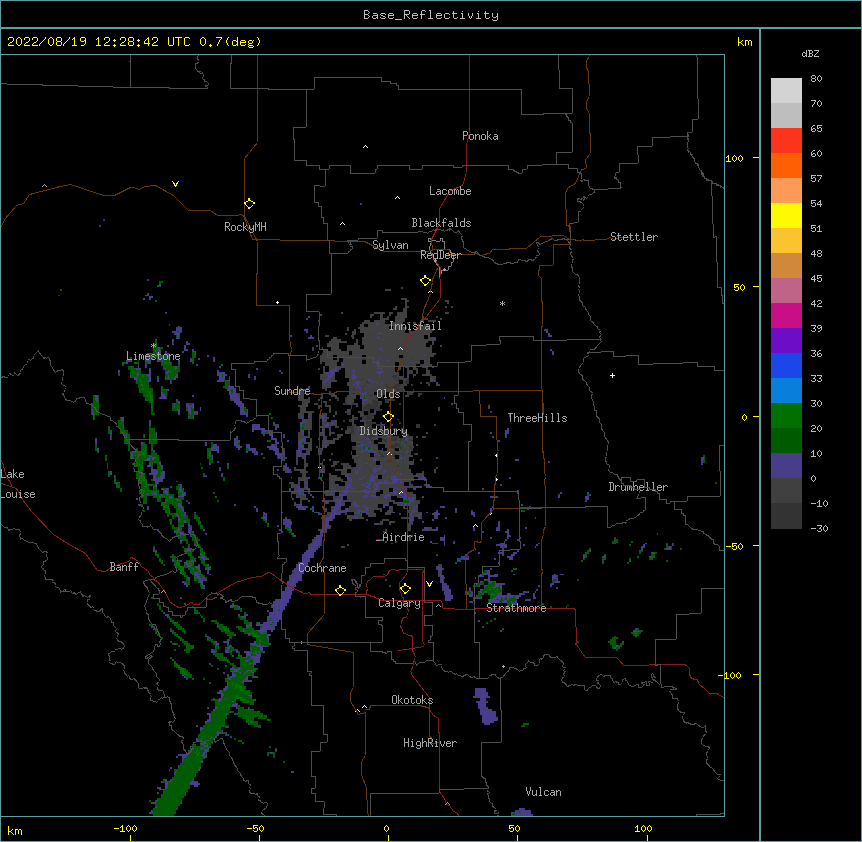Click the Lacombe town label
The width and height of the screenshot is (862, 842).
(450, 191)
